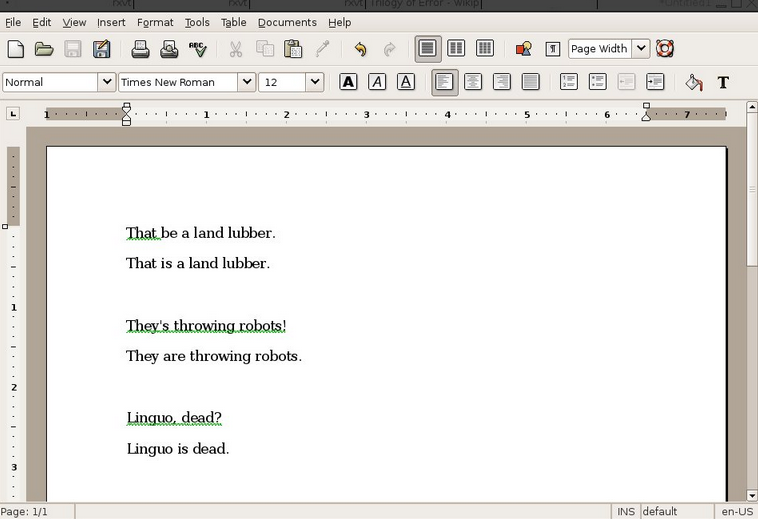Open the Times New Roman font dropdown
The image size is (758, 519).
246,82
